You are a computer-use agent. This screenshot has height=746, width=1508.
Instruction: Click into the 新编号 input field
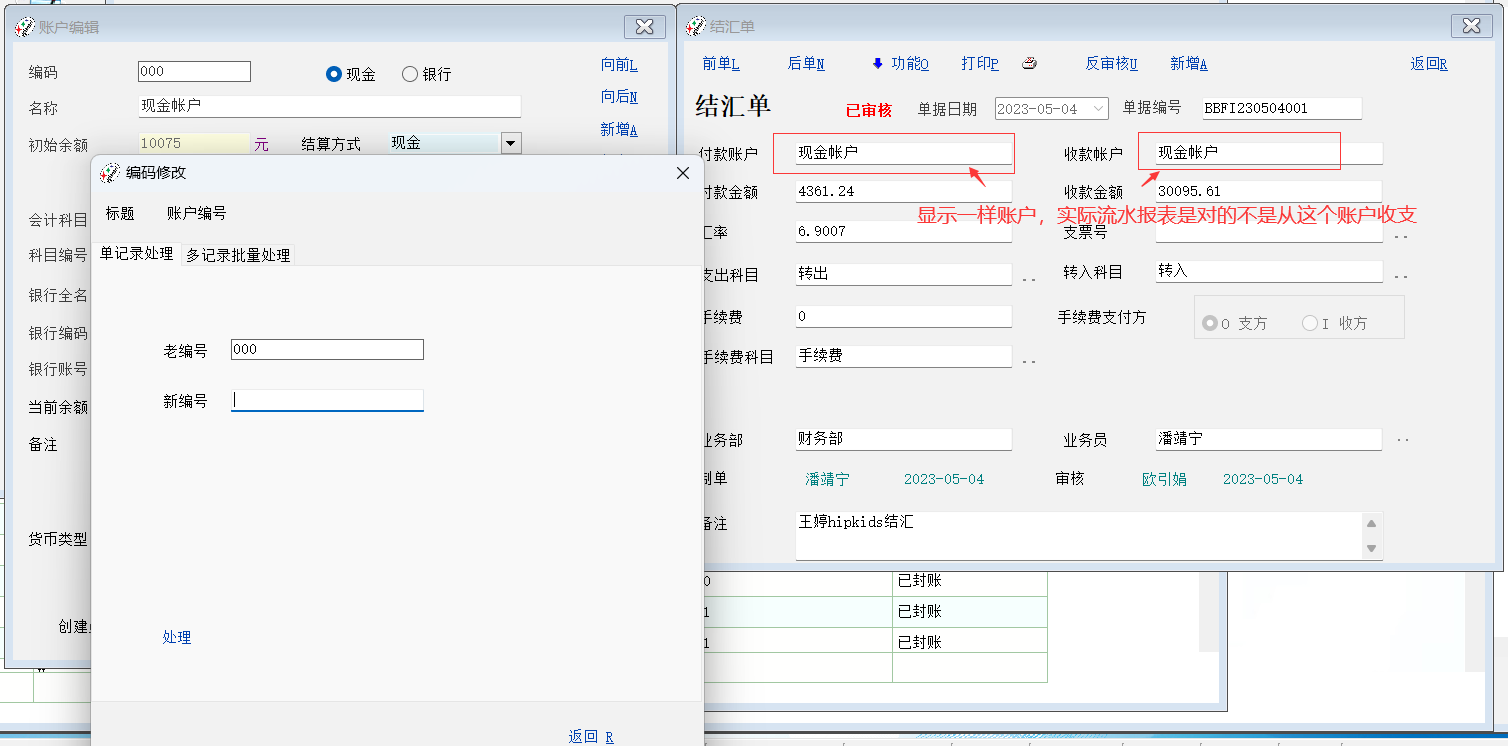coord(327,400)
